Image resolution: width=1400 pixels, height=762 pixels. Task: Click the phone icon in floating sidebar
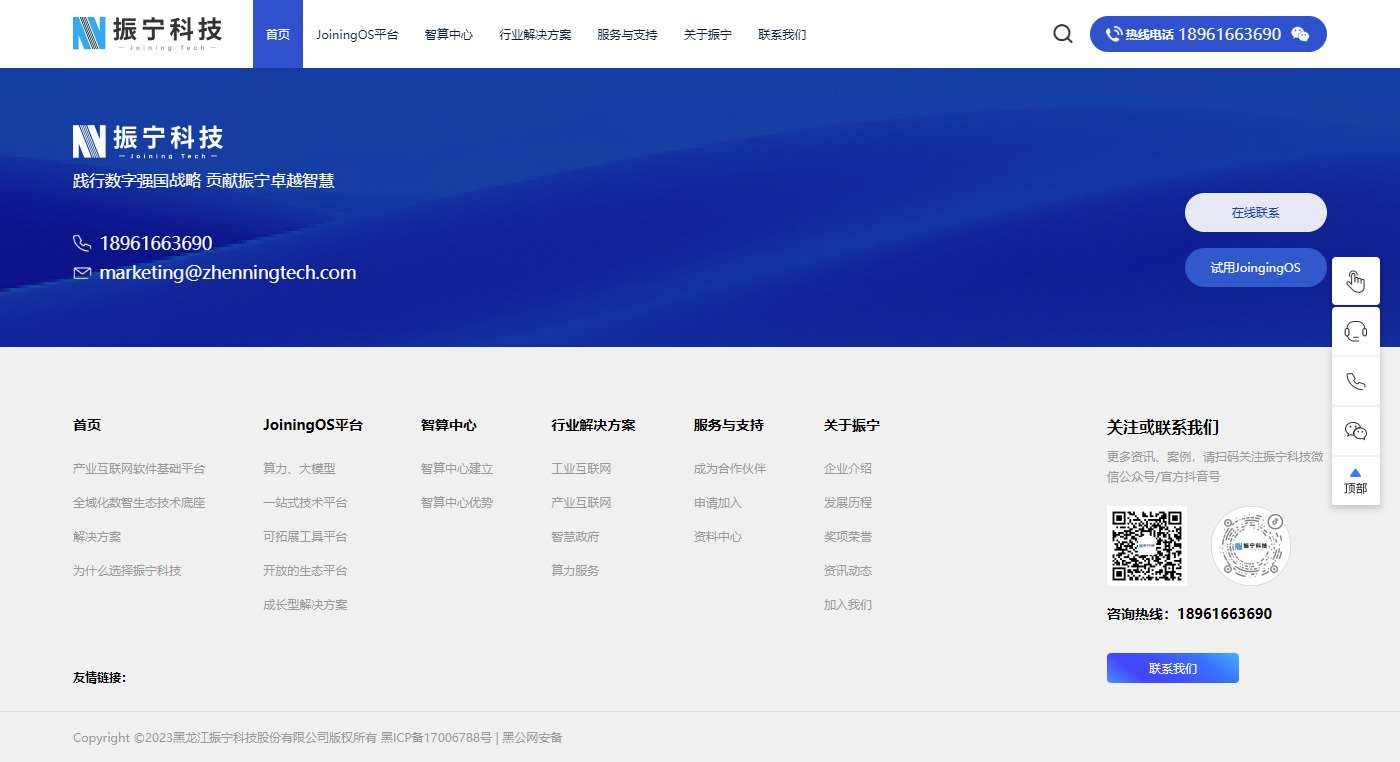coord(1355,381)
